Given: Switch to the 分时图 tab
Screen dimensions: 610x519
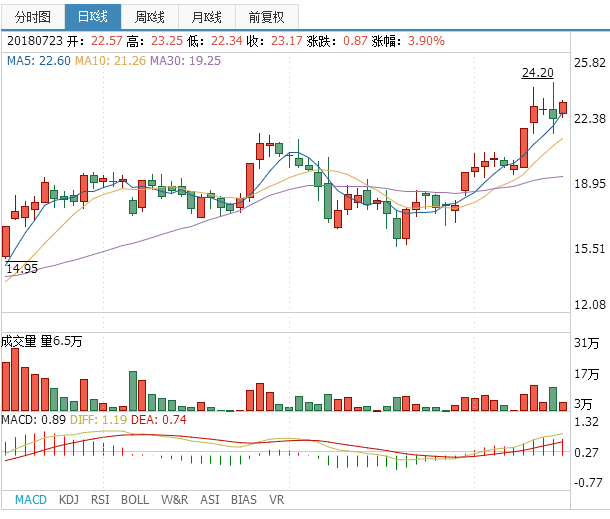Looking at the screenshot, I should click(x=33, y=16).
